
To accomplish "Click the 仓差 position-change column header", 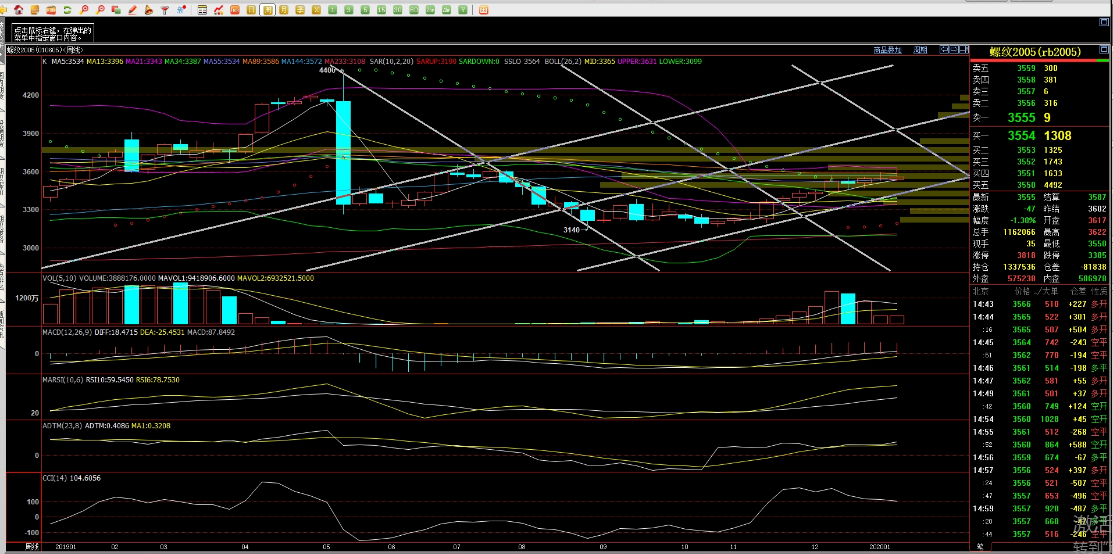I will pyautogui.click(x=1077, y=291).
